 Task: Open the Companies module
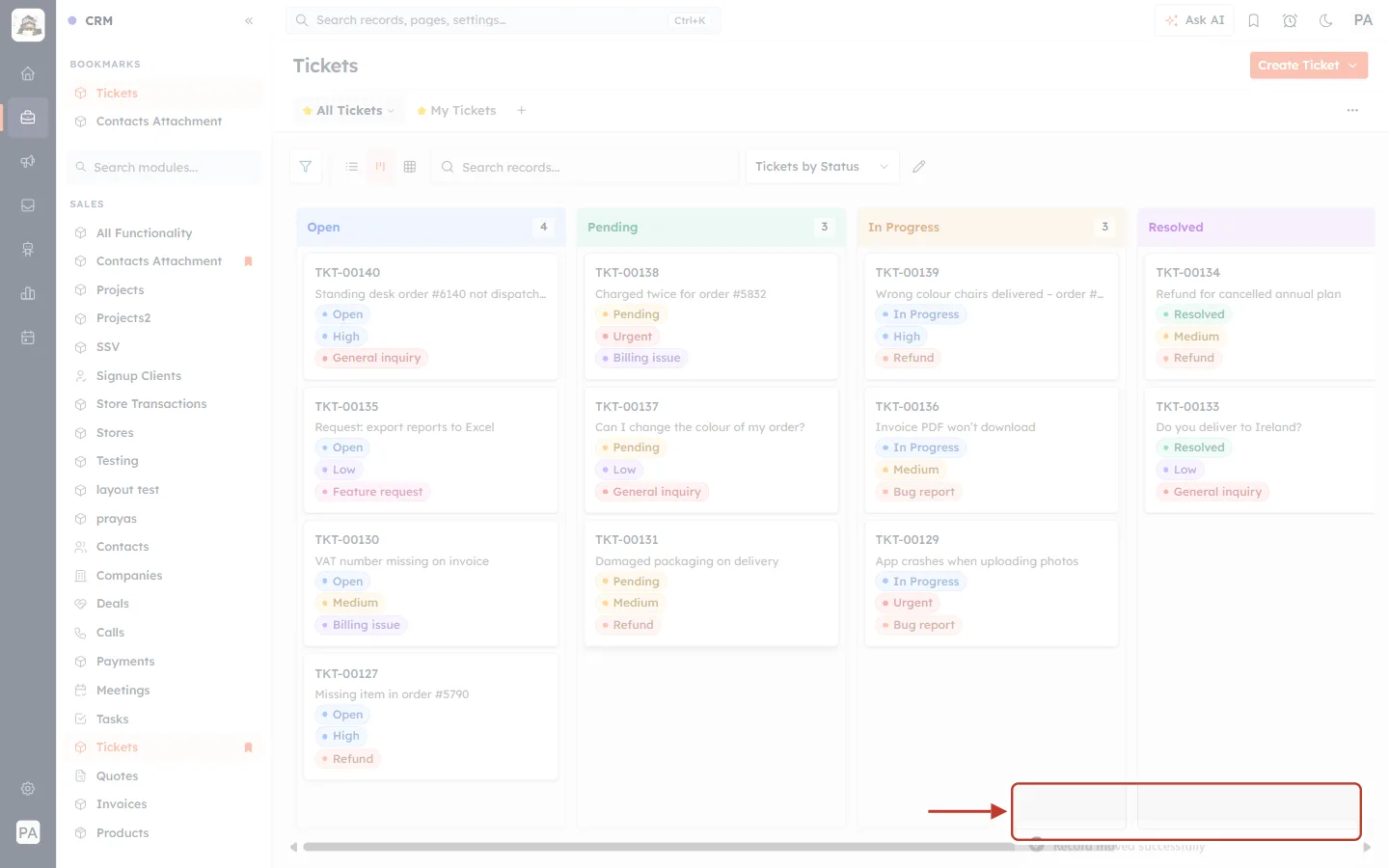pos(129,576)
